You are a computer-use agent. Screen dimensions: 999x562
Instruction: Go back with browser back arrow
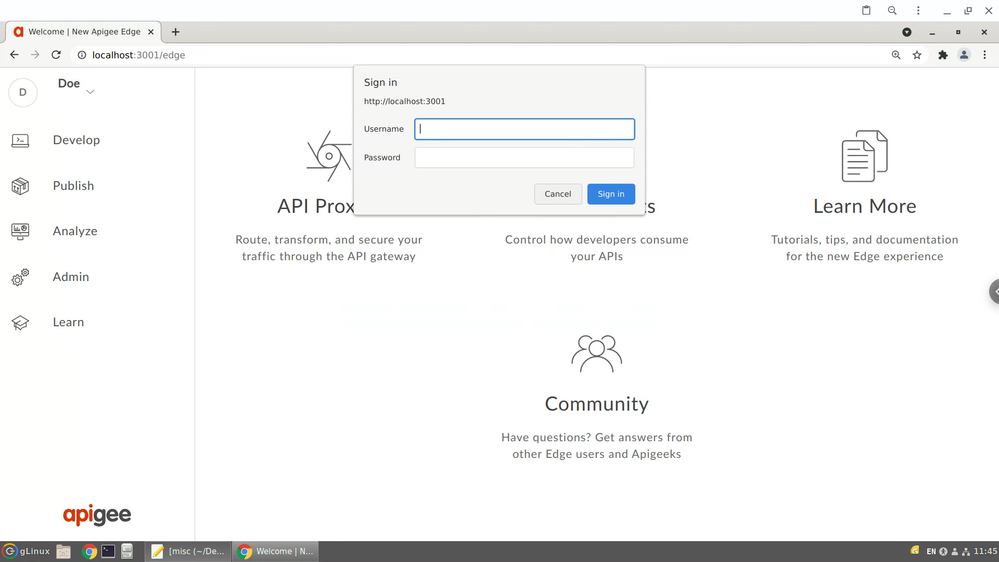pyautogui.click(x=14, y=55)
